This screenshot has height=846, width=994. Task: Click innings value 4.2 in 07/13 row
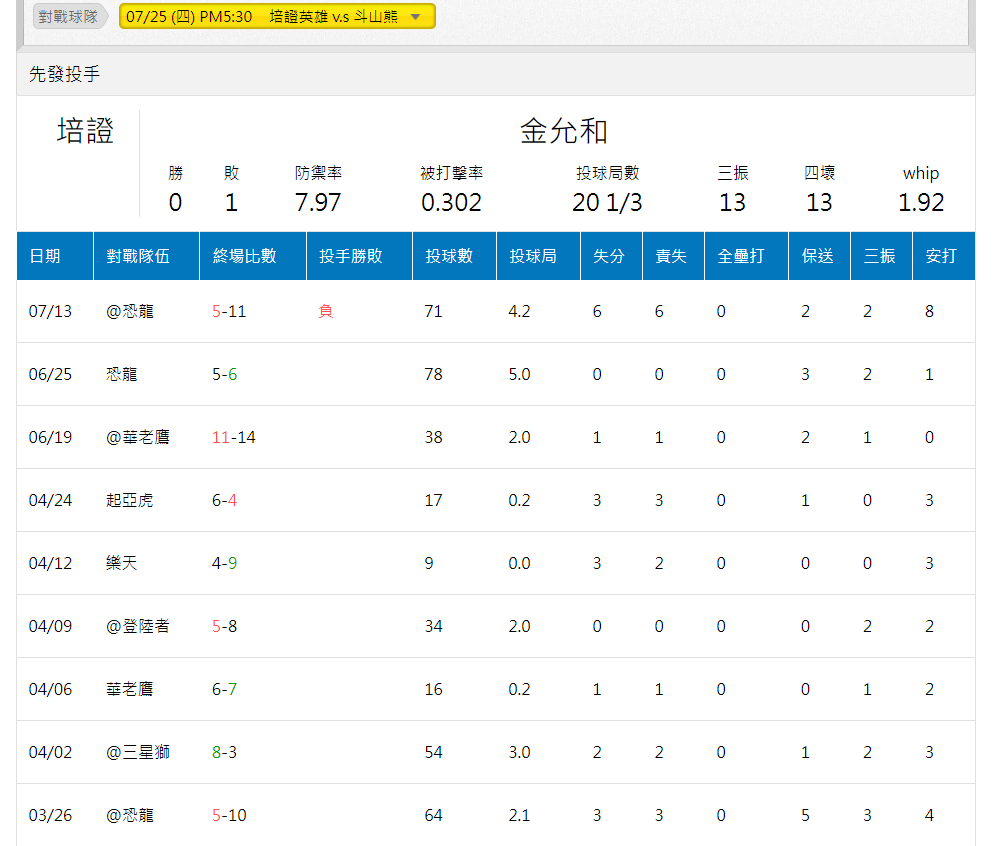click(519, 311)
